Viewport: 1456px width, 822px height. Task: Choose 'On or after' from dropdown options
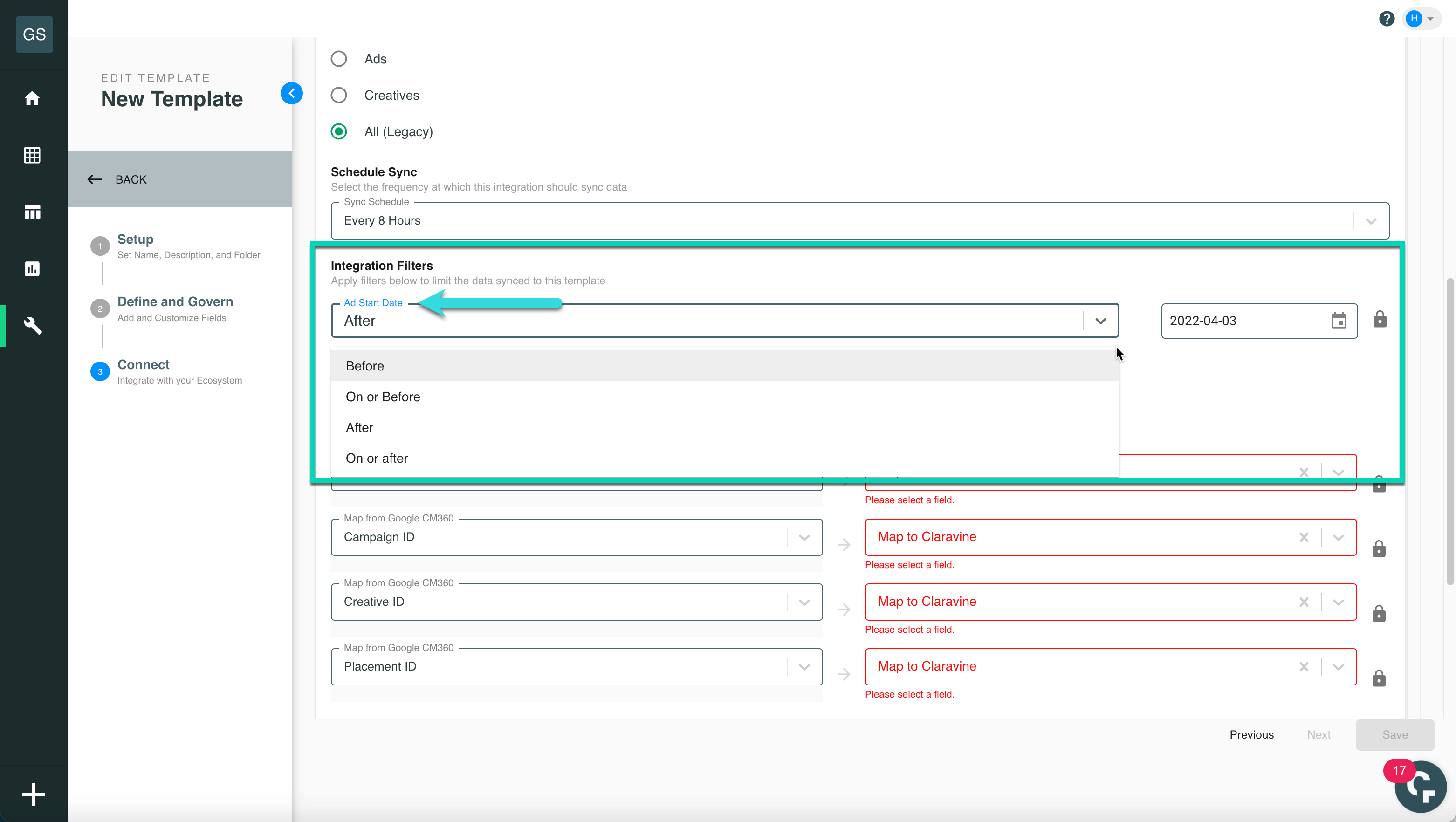pyautogui.click(x=377, y=458)
